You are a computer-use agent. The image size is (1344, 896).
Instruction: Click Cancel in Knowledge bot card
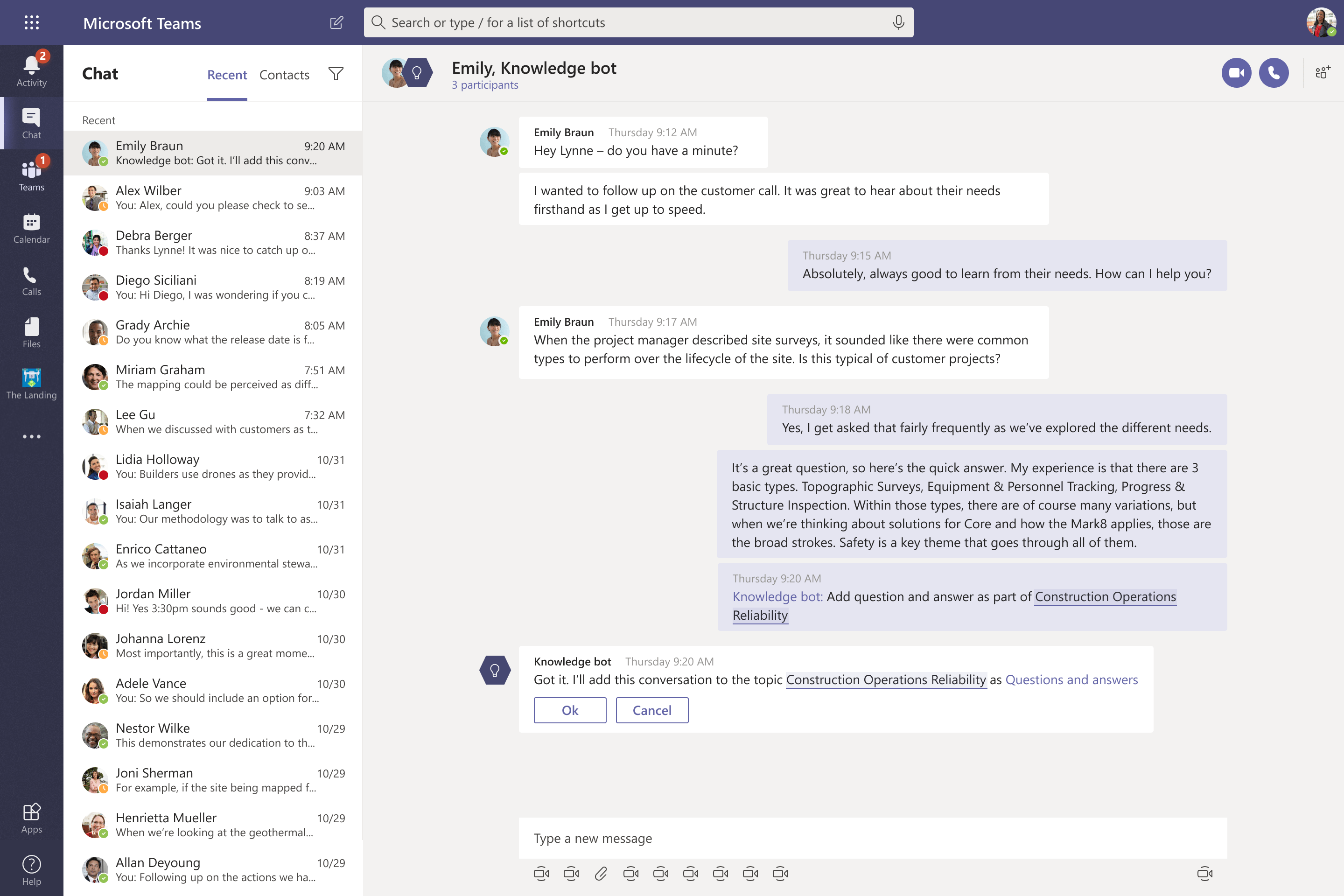pos(652,710)
